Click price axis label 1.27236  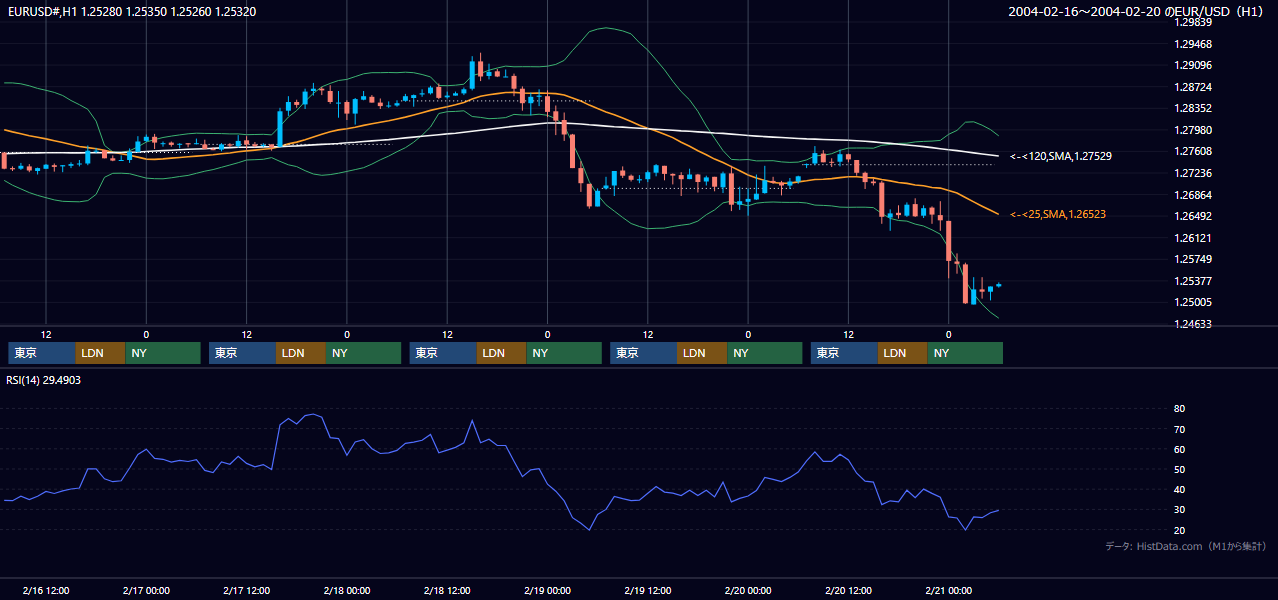[1193, 173]
